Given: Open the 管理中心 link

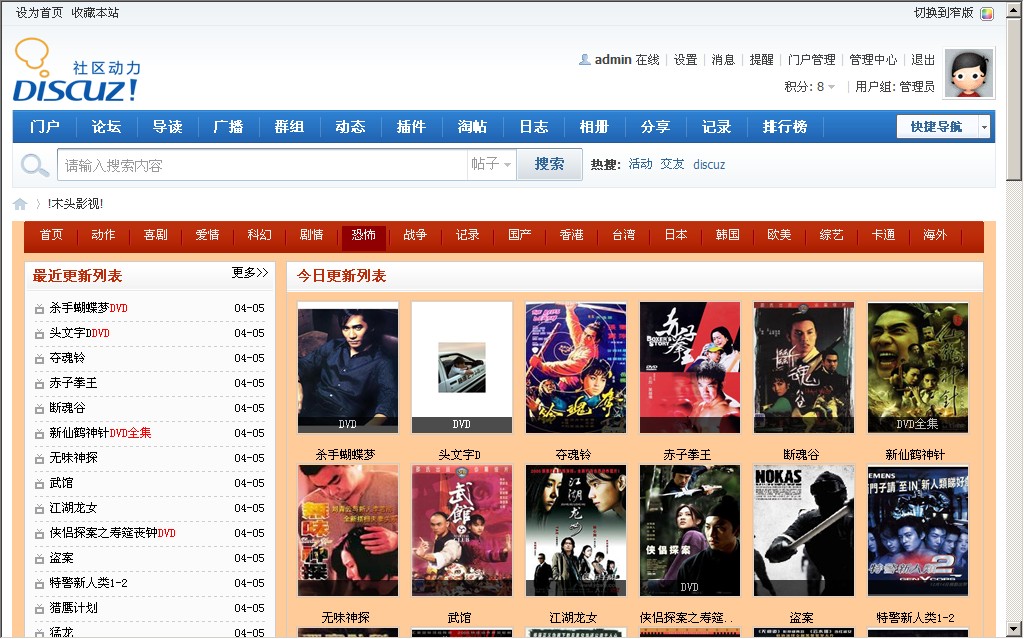Looking at the screenshot, I should (873, 60).
